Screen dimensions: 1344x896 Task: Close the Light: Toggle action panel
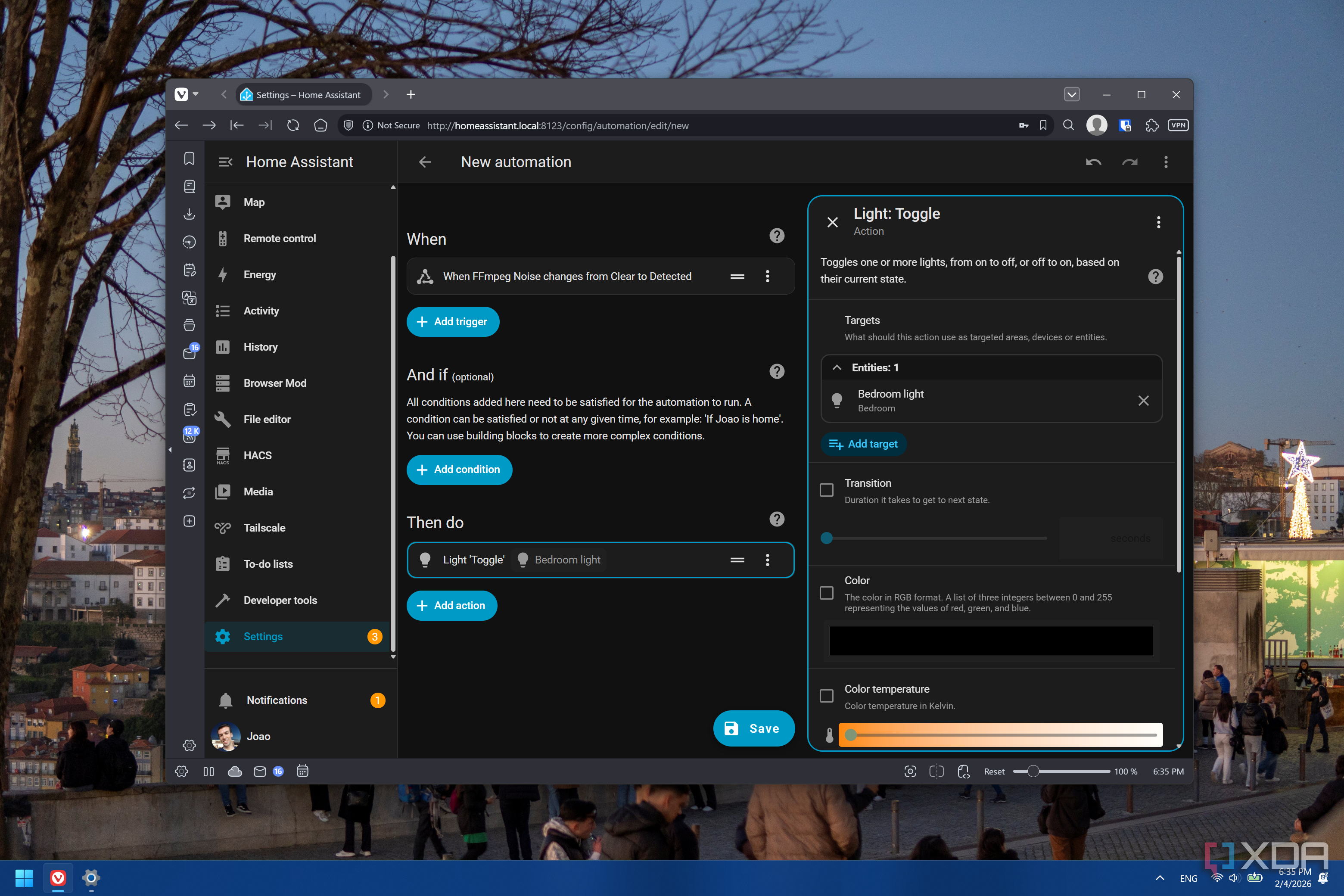pyautogui.click(x=833, y=222)
